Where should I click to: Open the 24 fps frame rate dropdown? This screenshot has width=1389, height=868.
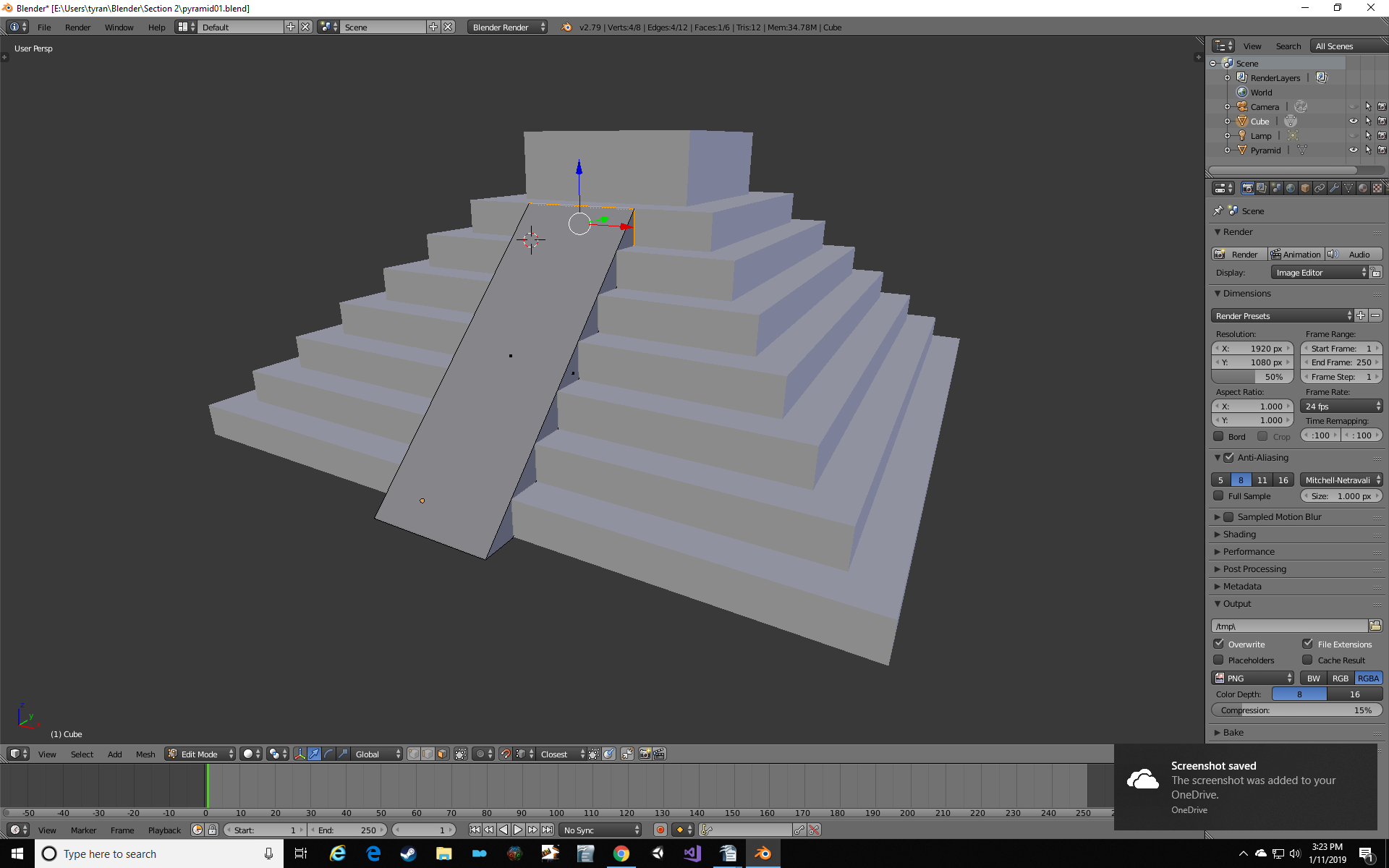click(1341, 406)
